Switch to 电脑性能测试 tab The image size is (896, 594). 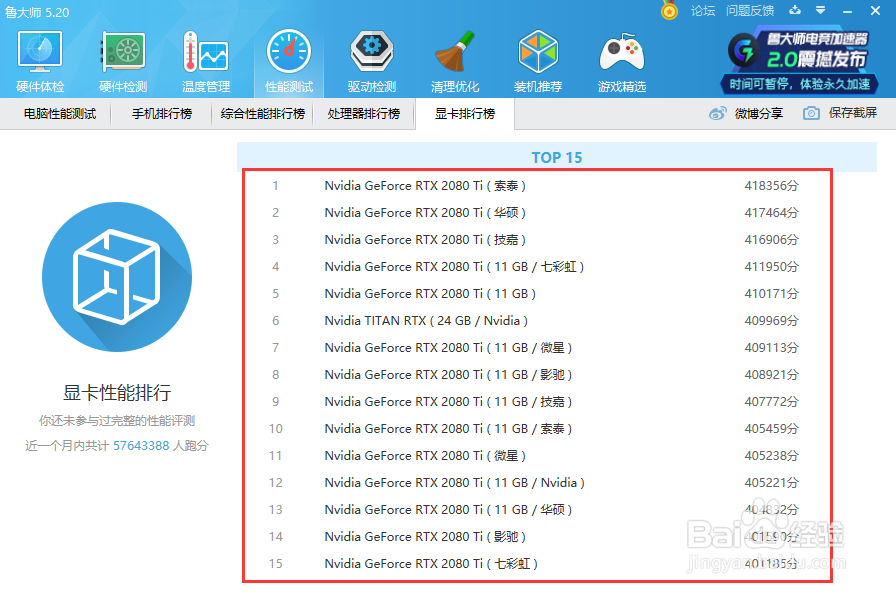point(59,114)
